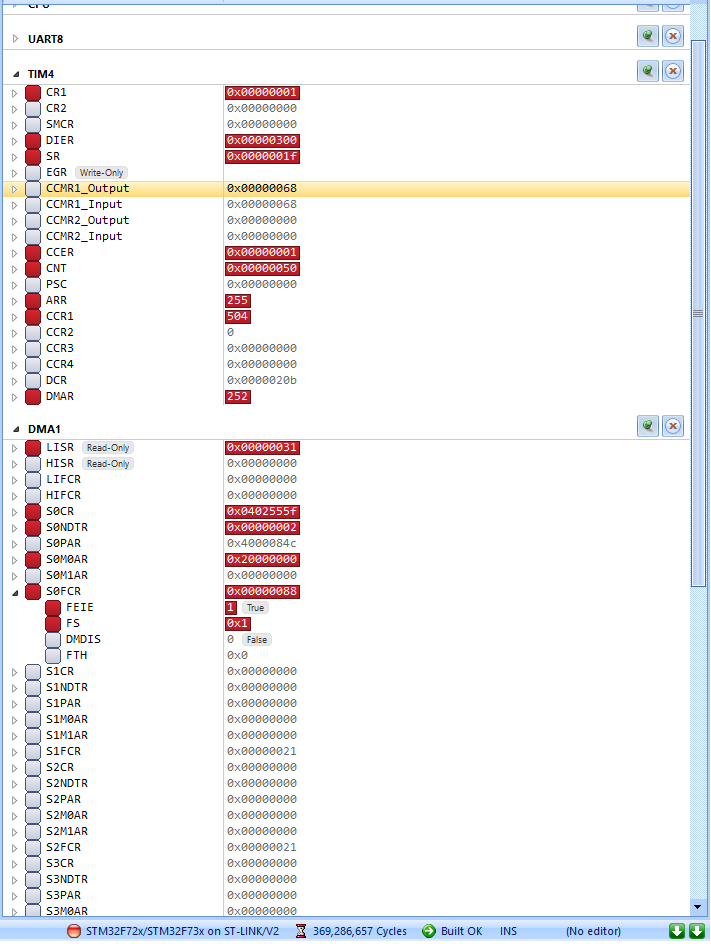711x944 pixels.
Task: Collapse the TIM4 peripheral group
Action: tap(16, 75)
